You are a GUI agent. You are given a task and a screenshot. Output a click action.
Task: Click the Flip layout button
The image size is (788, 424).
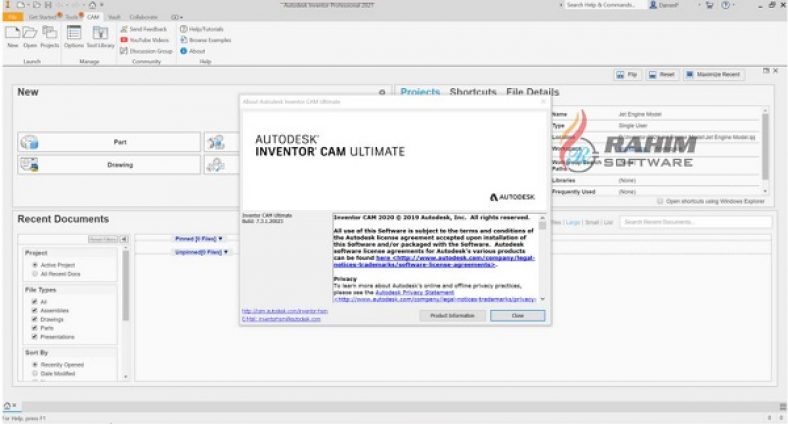click(627, 74)
